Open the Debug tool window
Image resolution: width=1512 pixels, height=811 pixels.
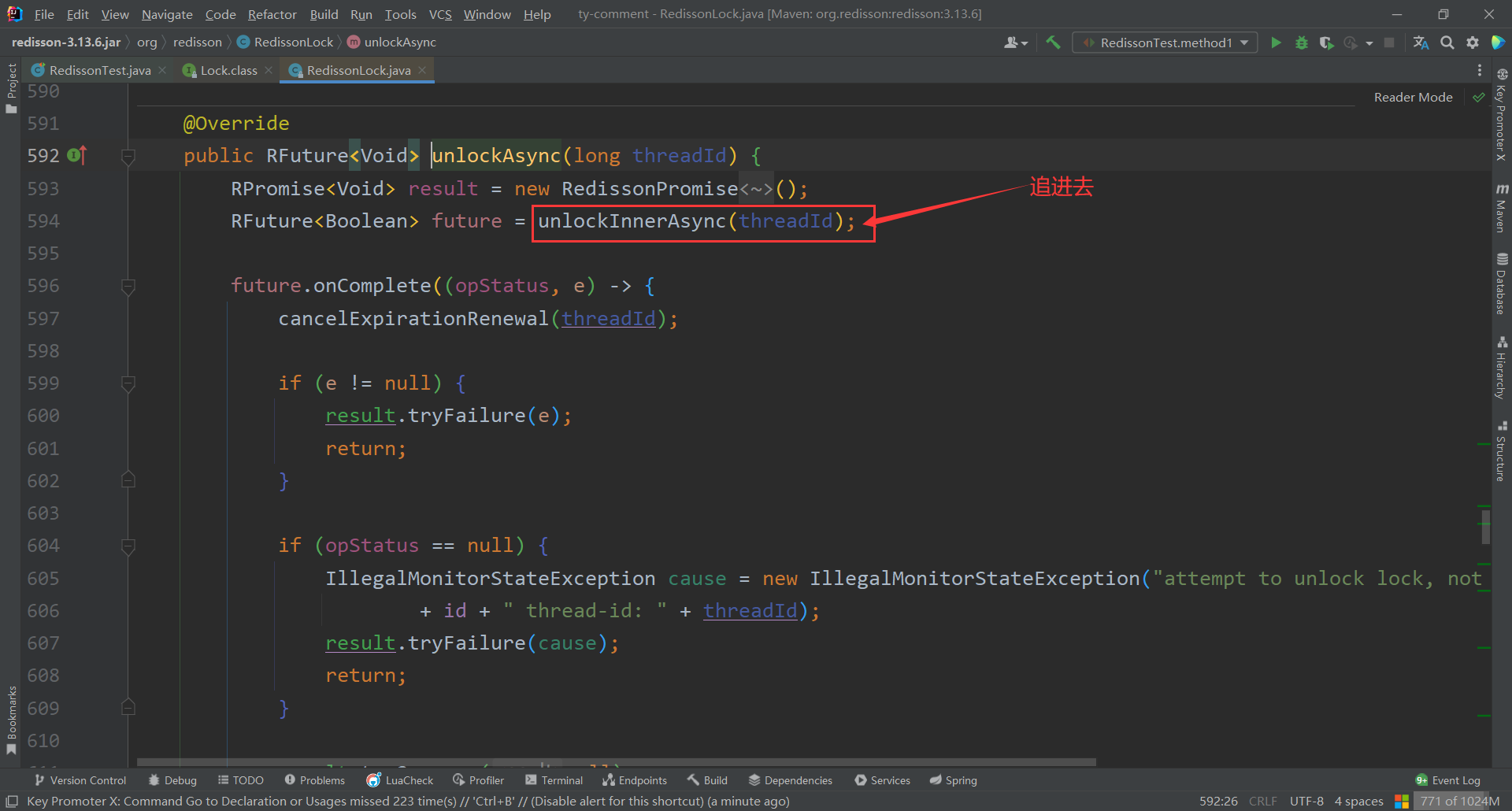coord(172,780)
